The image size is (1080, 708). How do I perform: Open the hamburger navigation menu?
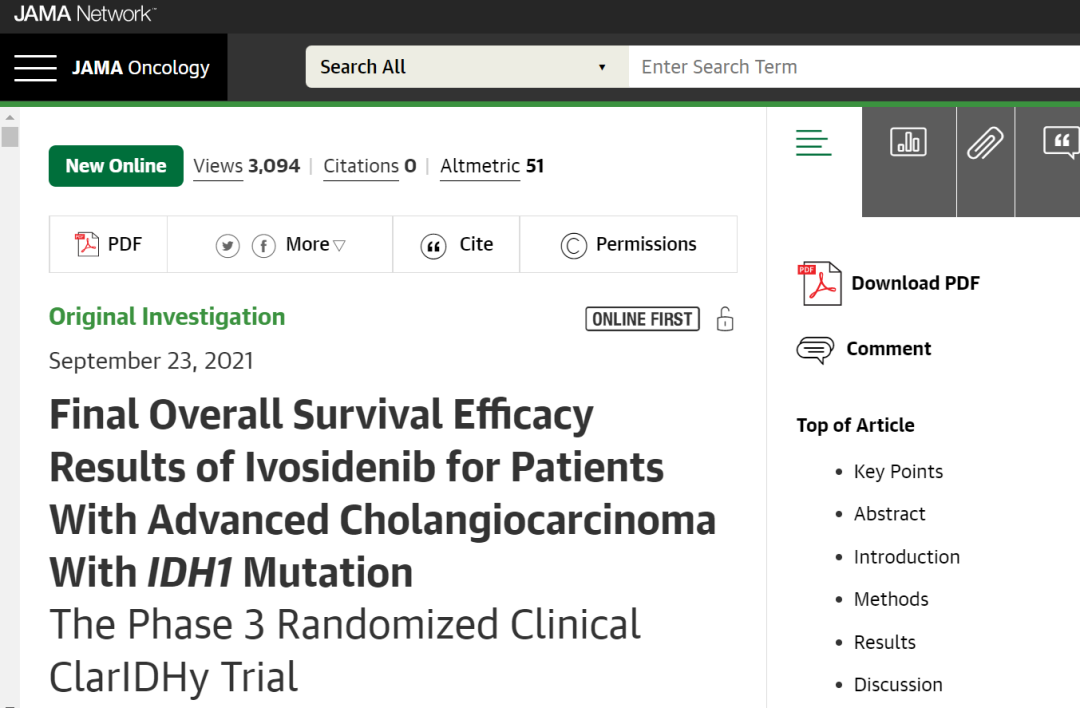(35, 67)
